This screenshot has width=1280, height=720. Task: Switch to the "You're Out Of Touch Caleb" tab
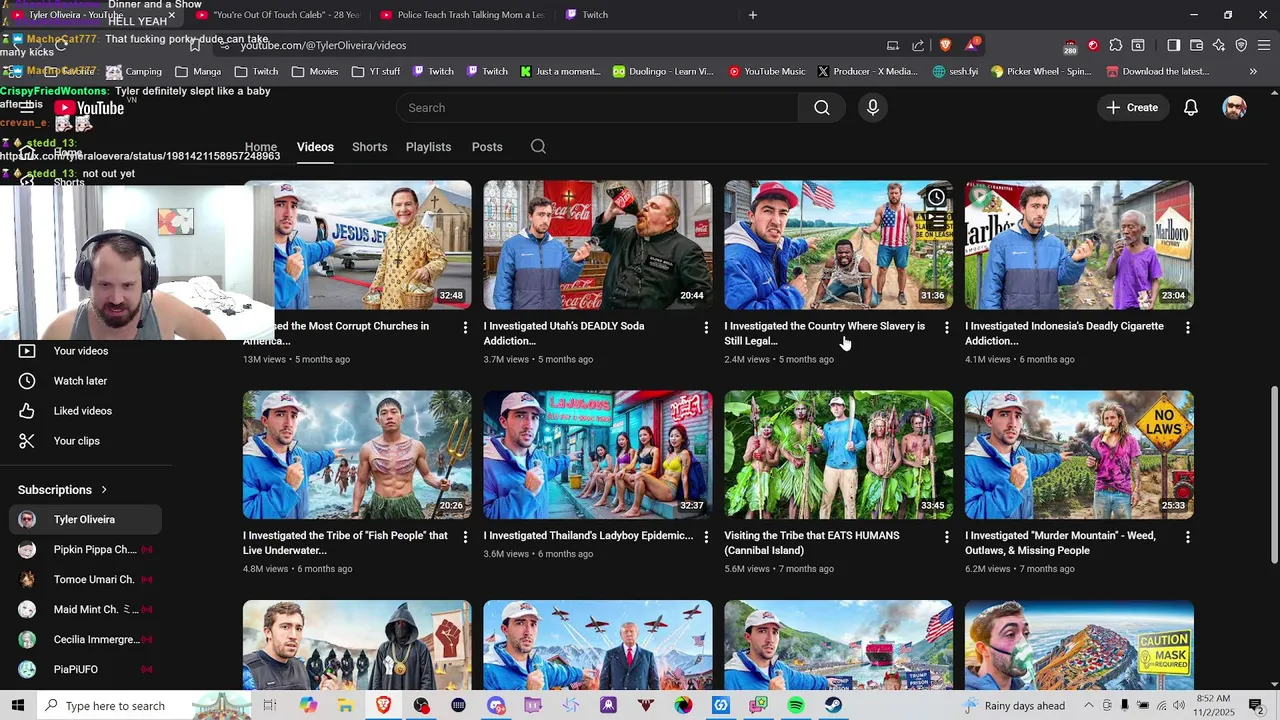coord(278,15)
